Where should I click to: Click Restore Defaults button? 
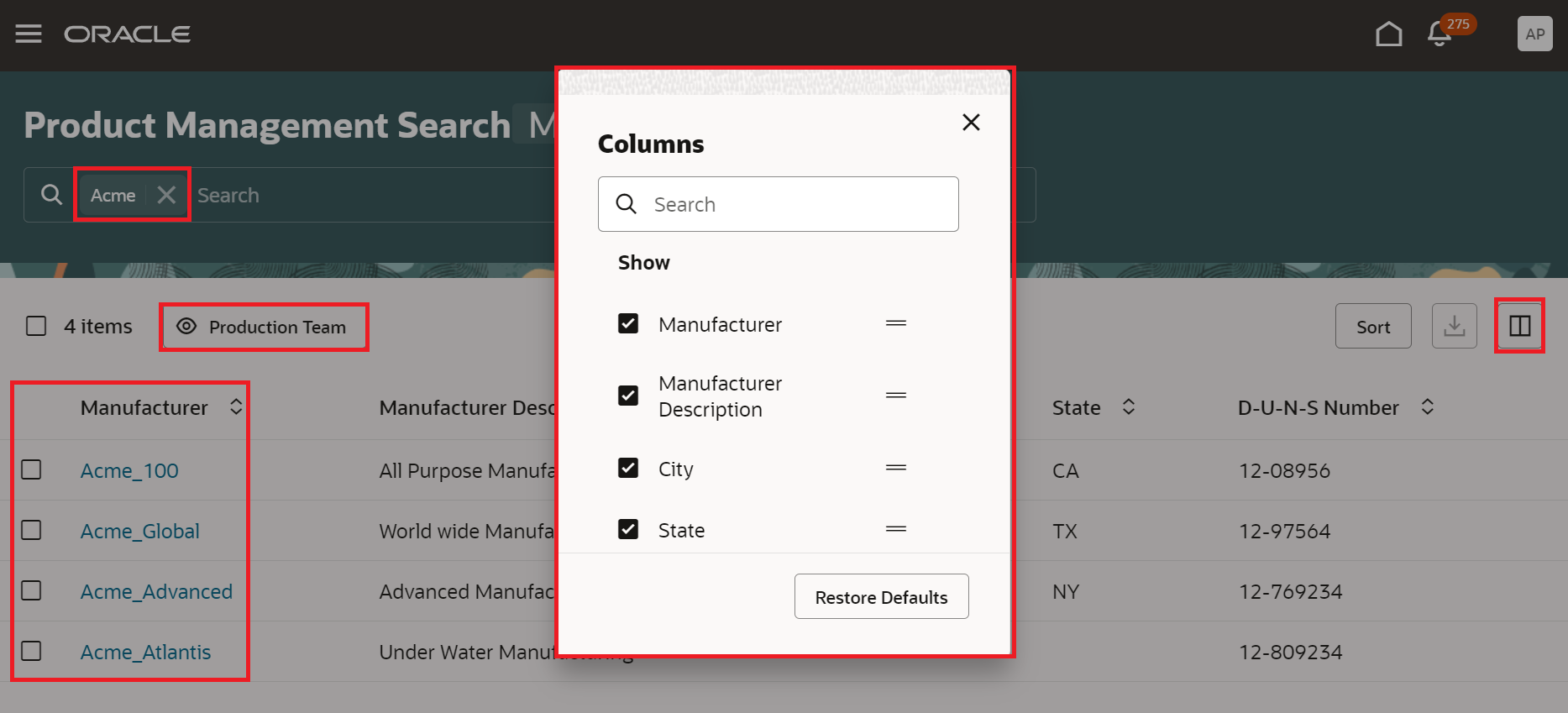pos(882,596)
